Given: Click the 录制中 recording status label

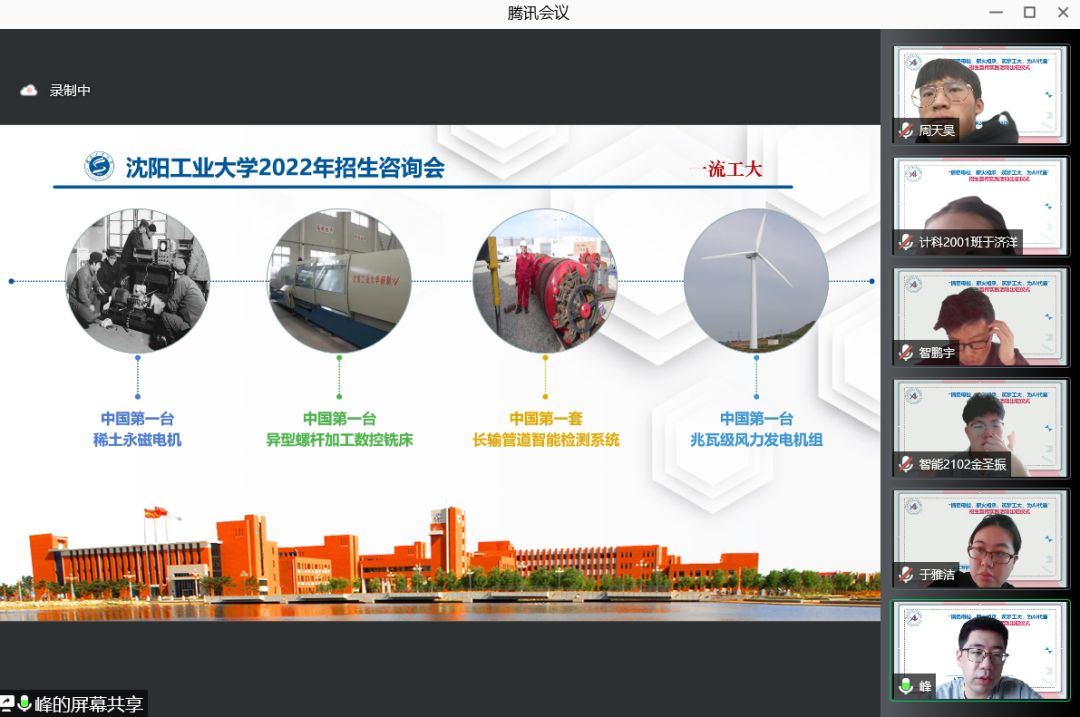Looking at the screenshot, I should click(x=70, y=90).
